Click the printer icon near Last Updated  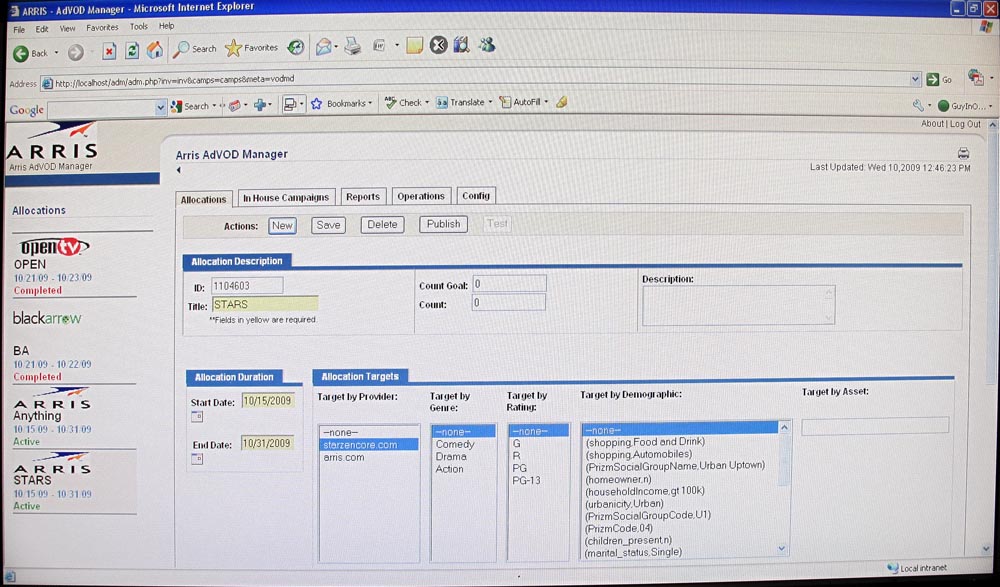963,153
